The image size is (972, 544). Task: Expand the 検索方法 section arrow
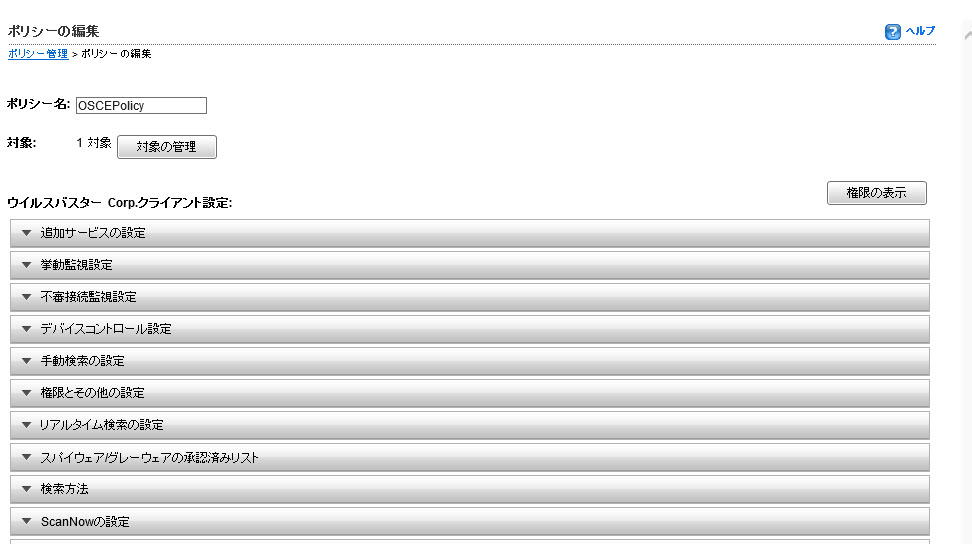[x=26, y=489]
